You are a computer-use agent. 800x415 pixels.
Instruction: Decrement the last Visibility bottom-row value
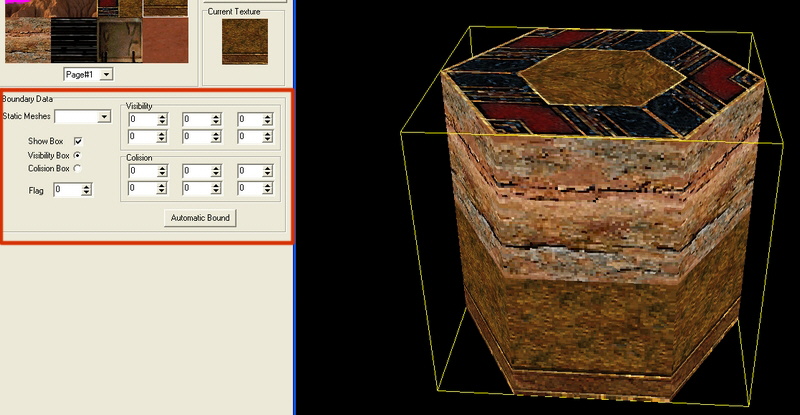tap(267, 140)
